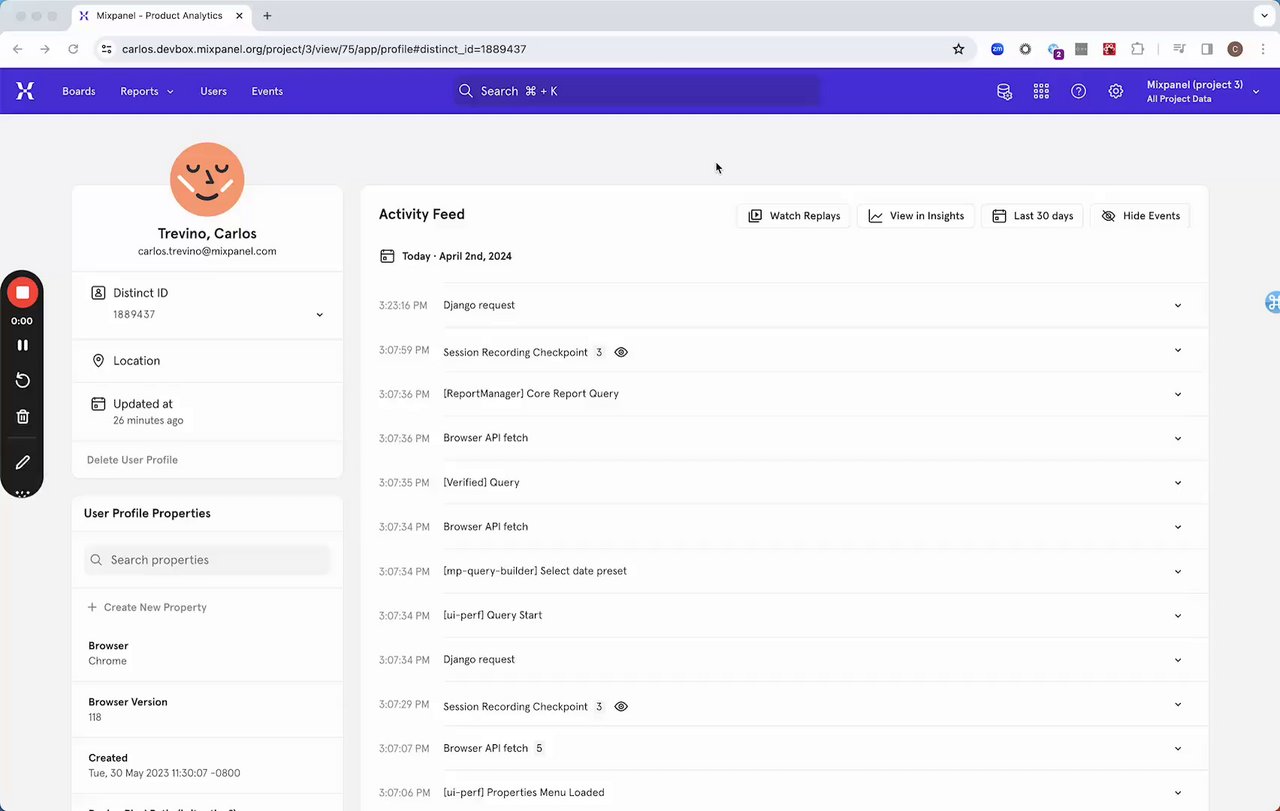Open the Reports menu dropdown
1280x811 pixels.
147,91
